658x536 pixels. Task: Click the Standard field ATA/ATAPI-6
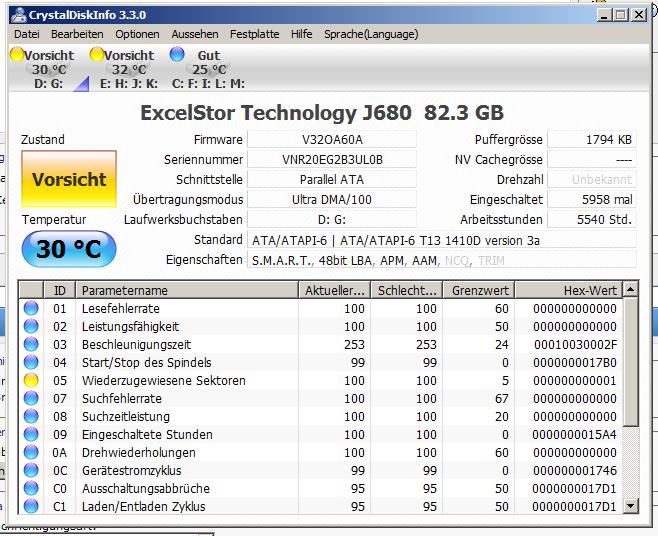point(442,241)
